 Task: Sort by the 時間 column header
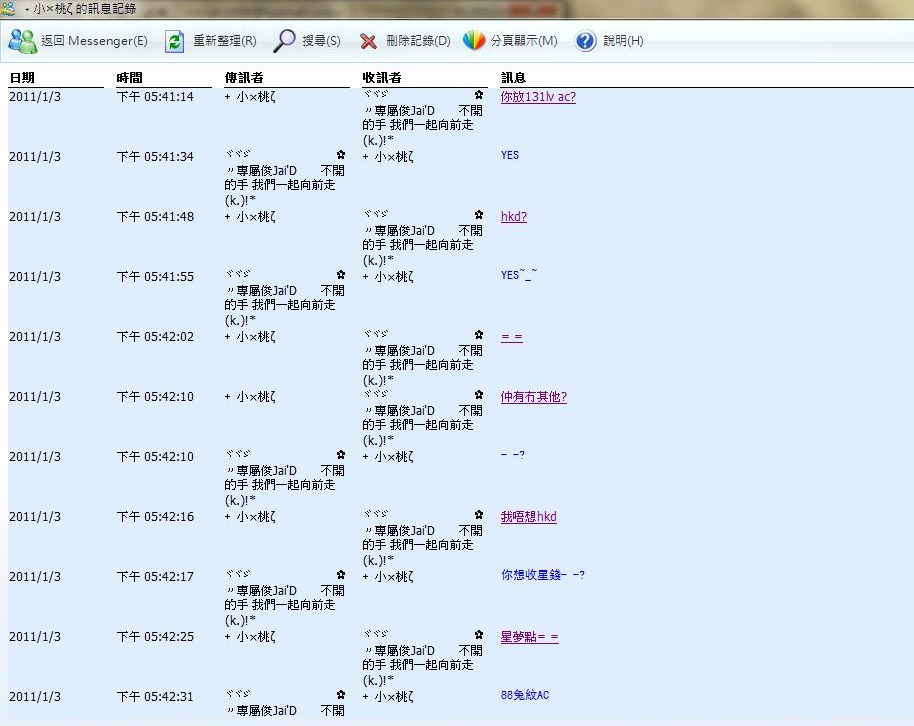[x=129, y=78]
